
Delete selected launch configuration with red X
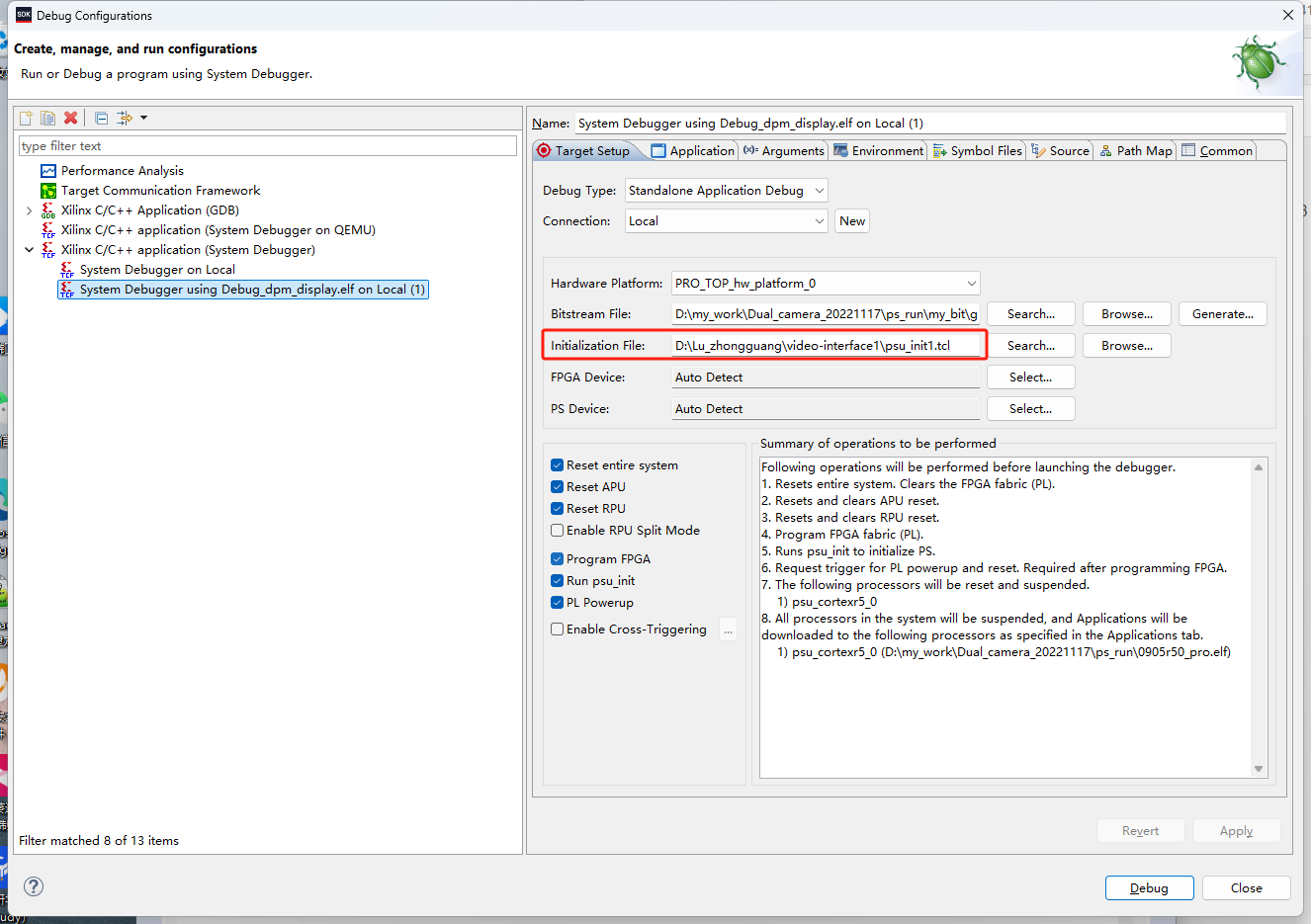[x=70, y=118]
